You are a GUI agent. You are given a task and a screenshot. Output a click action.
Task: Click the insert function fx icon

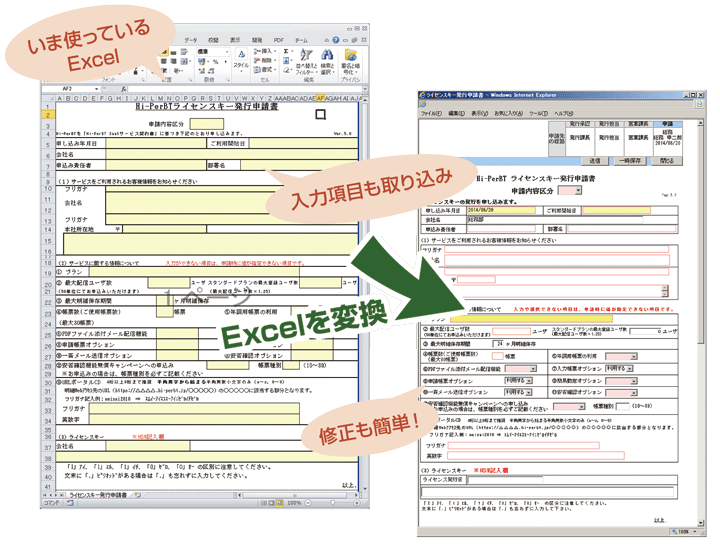click(124, 89)
